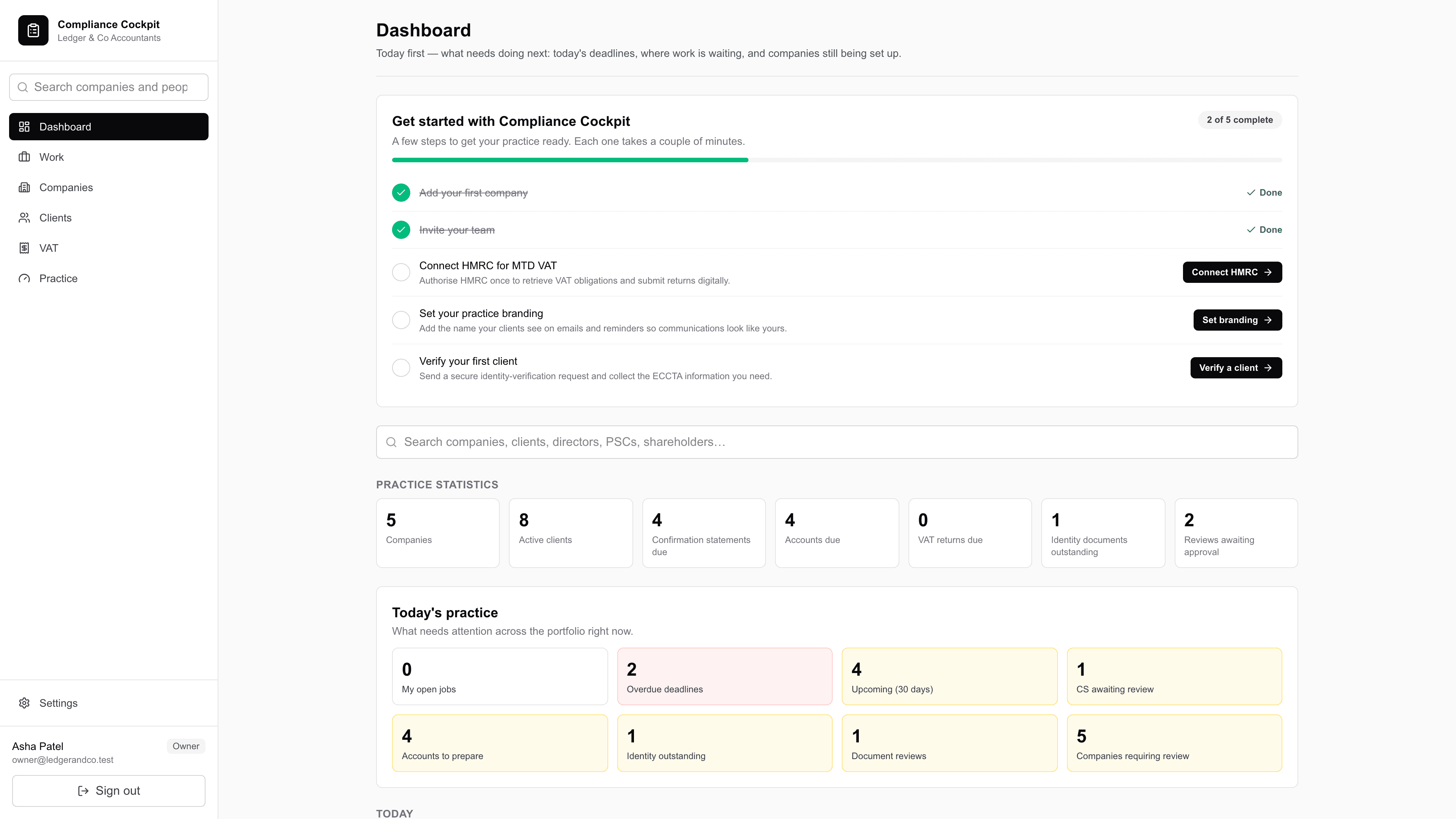The width and height of the screenshot is (1456, 819).
Task: Go to the Work section
Action: [x=108, y=157]
